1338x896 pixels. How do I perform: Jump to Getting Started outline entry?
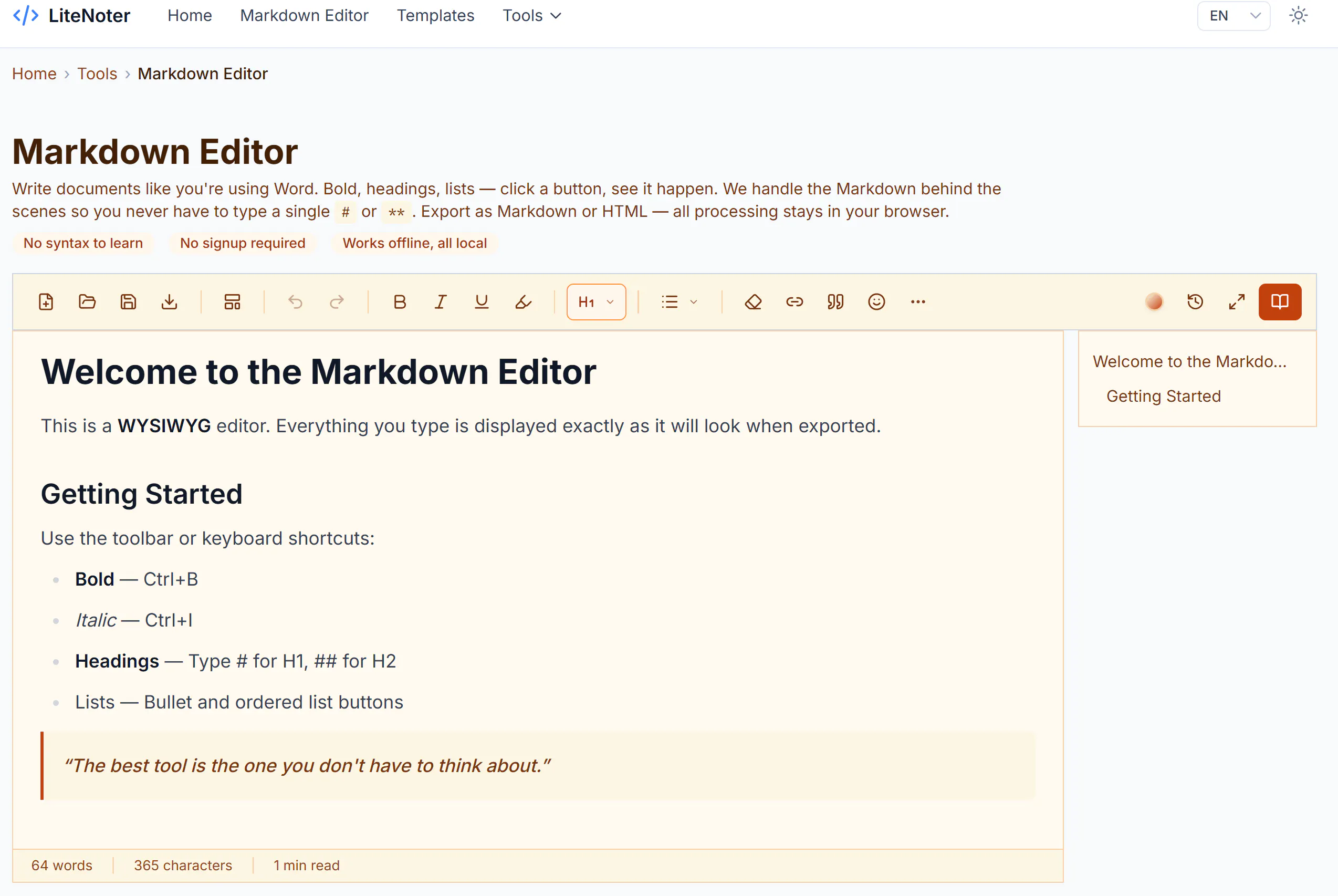[x=1163, y=396]
